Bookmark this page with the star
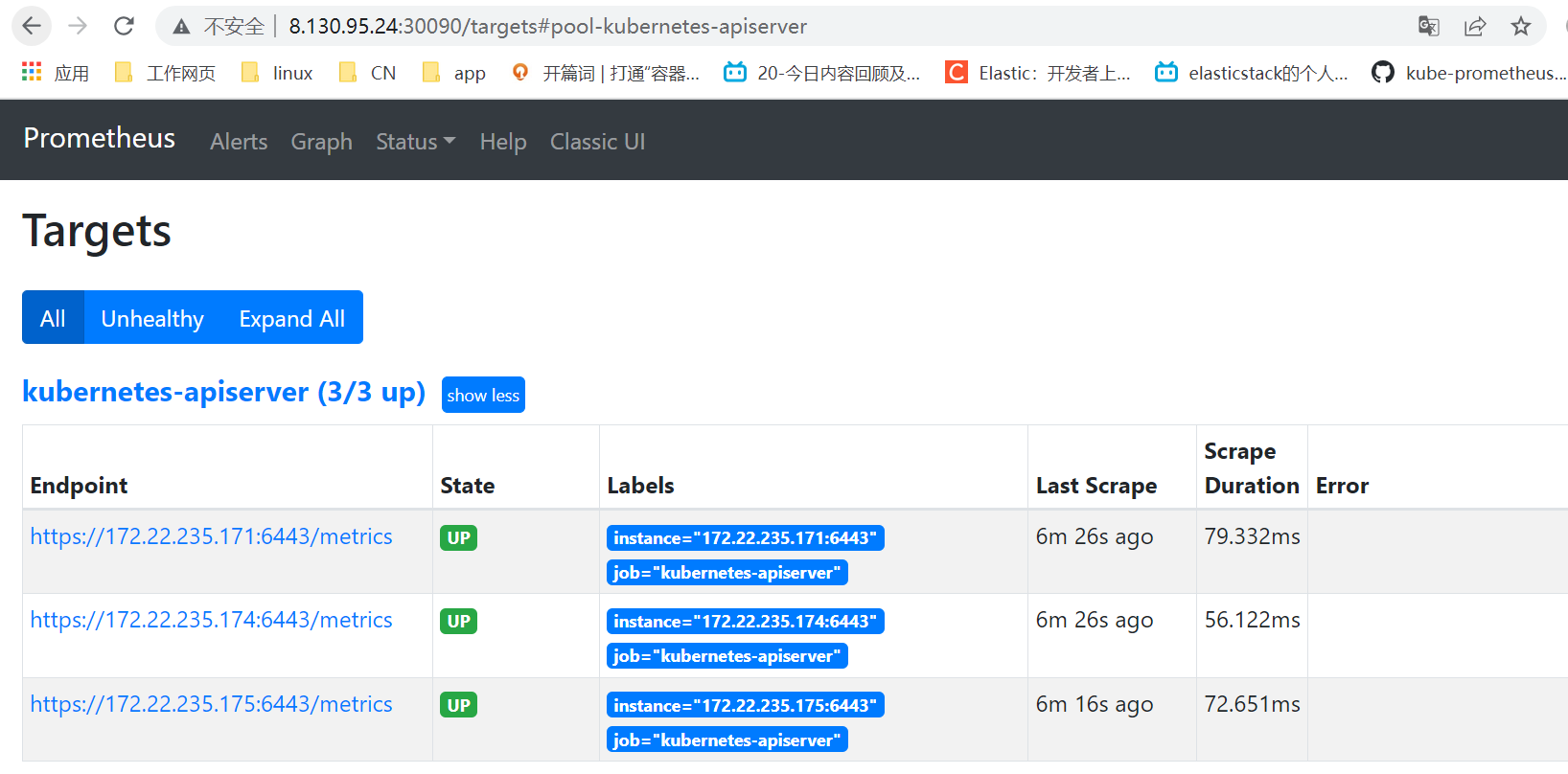 pos(1521,26)
